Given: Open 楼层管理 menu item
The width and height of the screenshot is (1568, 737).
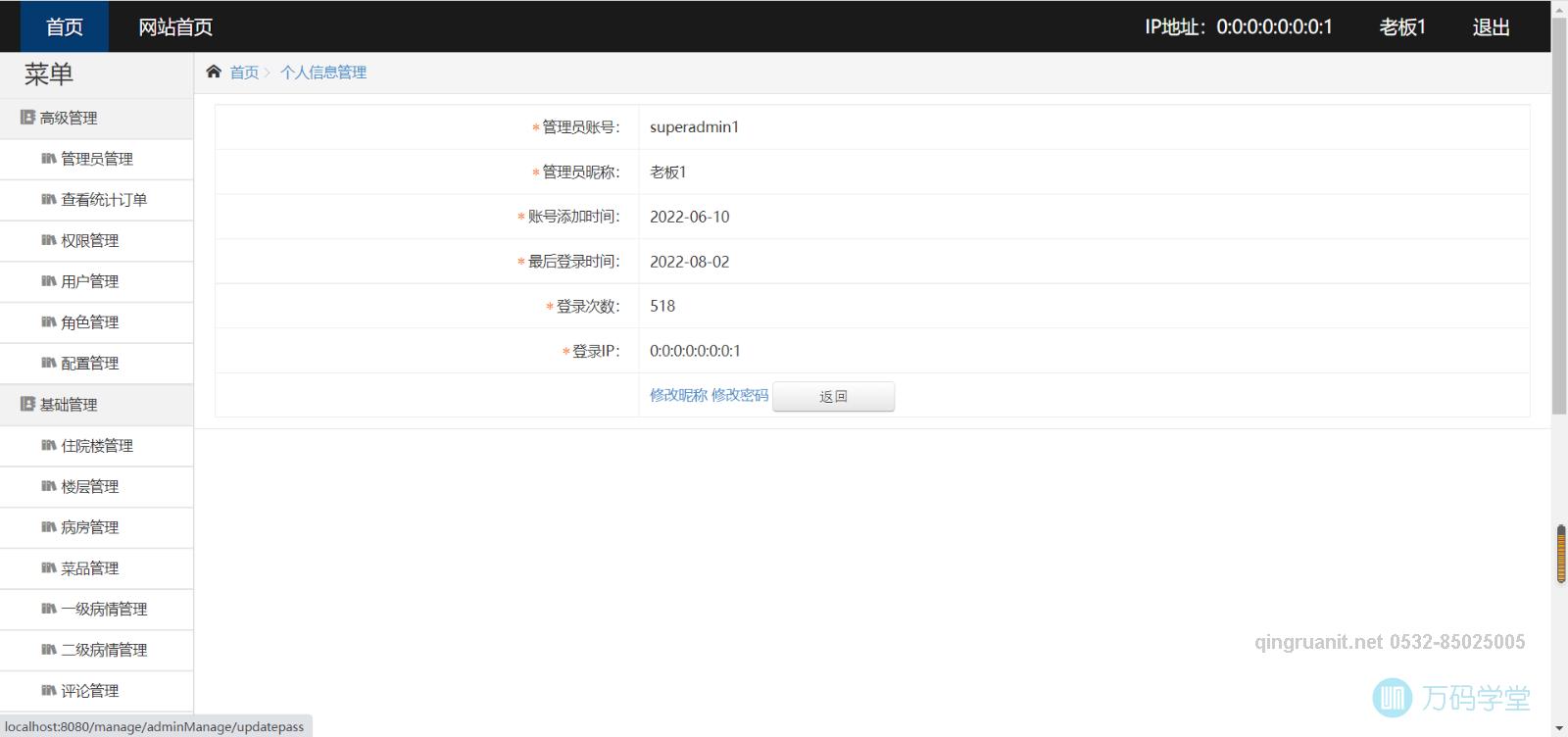Looking at the screenshot, I should [x=96, y=487].
